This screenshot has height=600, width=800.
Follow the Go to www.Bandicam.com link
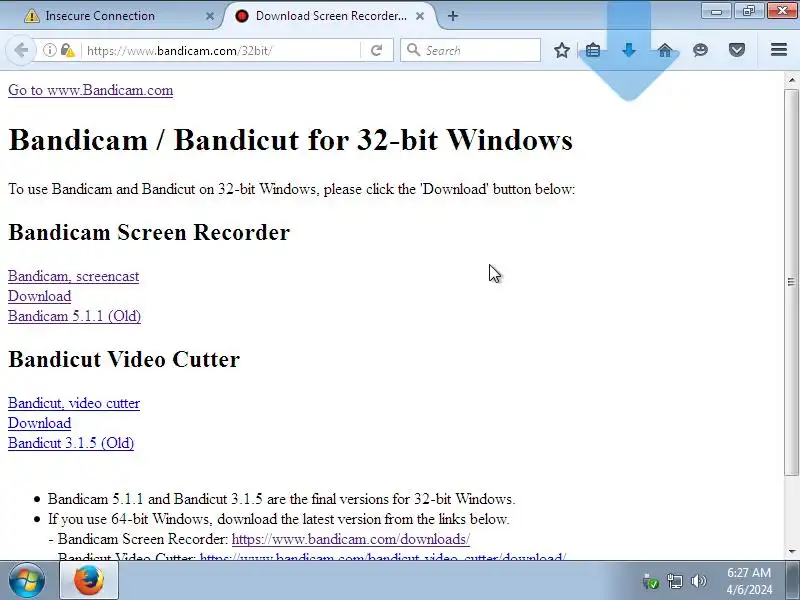pyautogui.click(x=90, y=90)
